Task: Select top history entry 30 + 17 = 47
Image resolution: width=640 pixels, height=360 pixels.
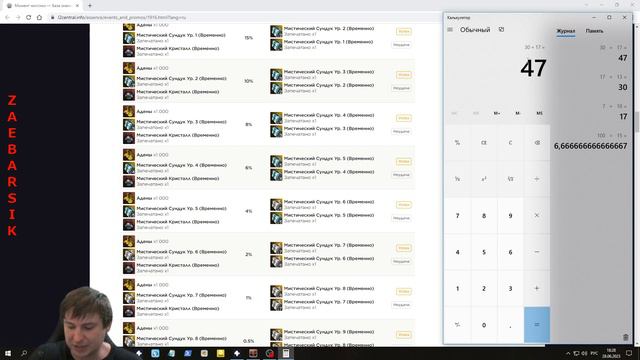Action: [591, 53]
